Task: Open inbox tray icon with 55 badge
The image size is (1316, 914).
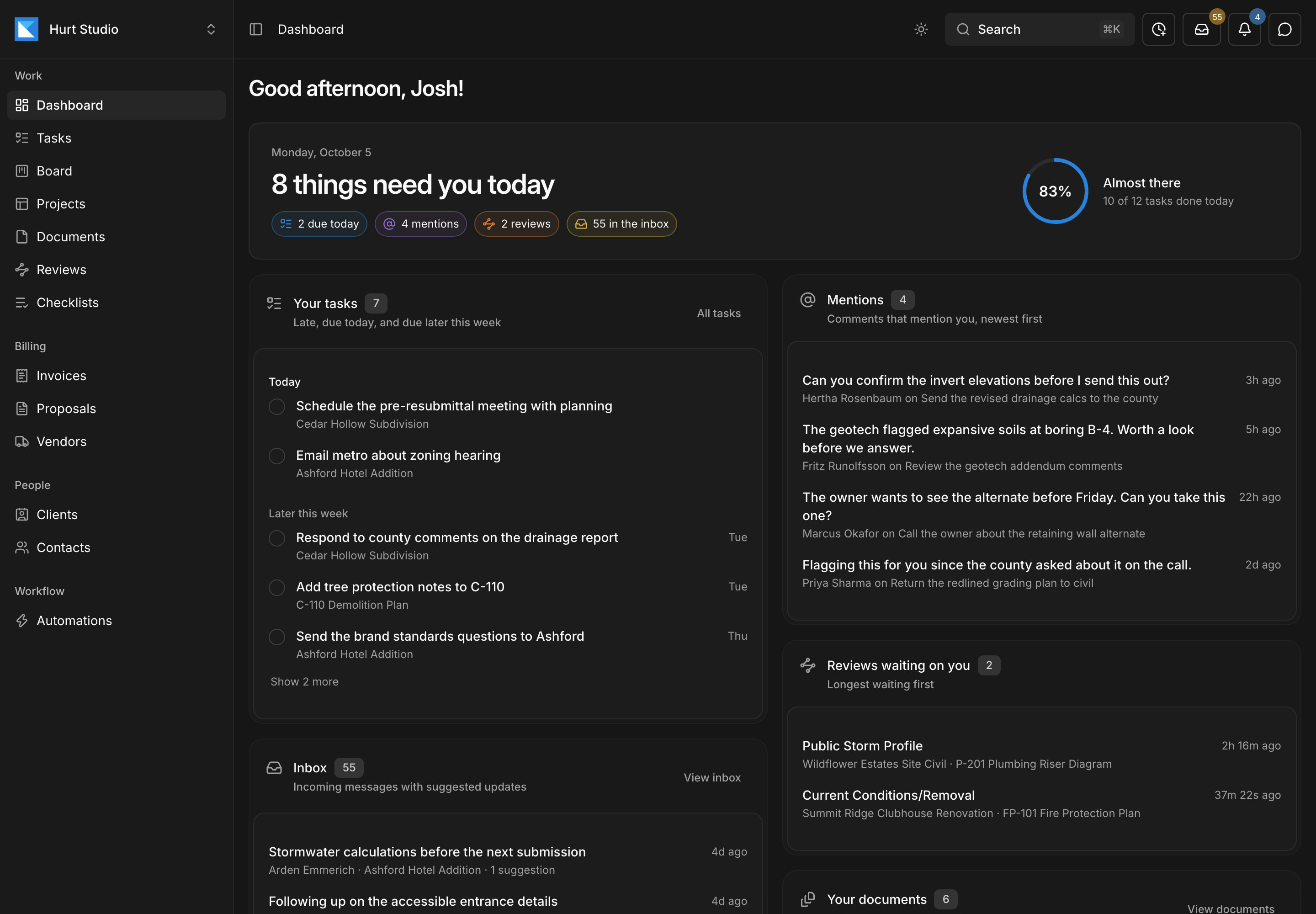Action: click(1201, 29)
